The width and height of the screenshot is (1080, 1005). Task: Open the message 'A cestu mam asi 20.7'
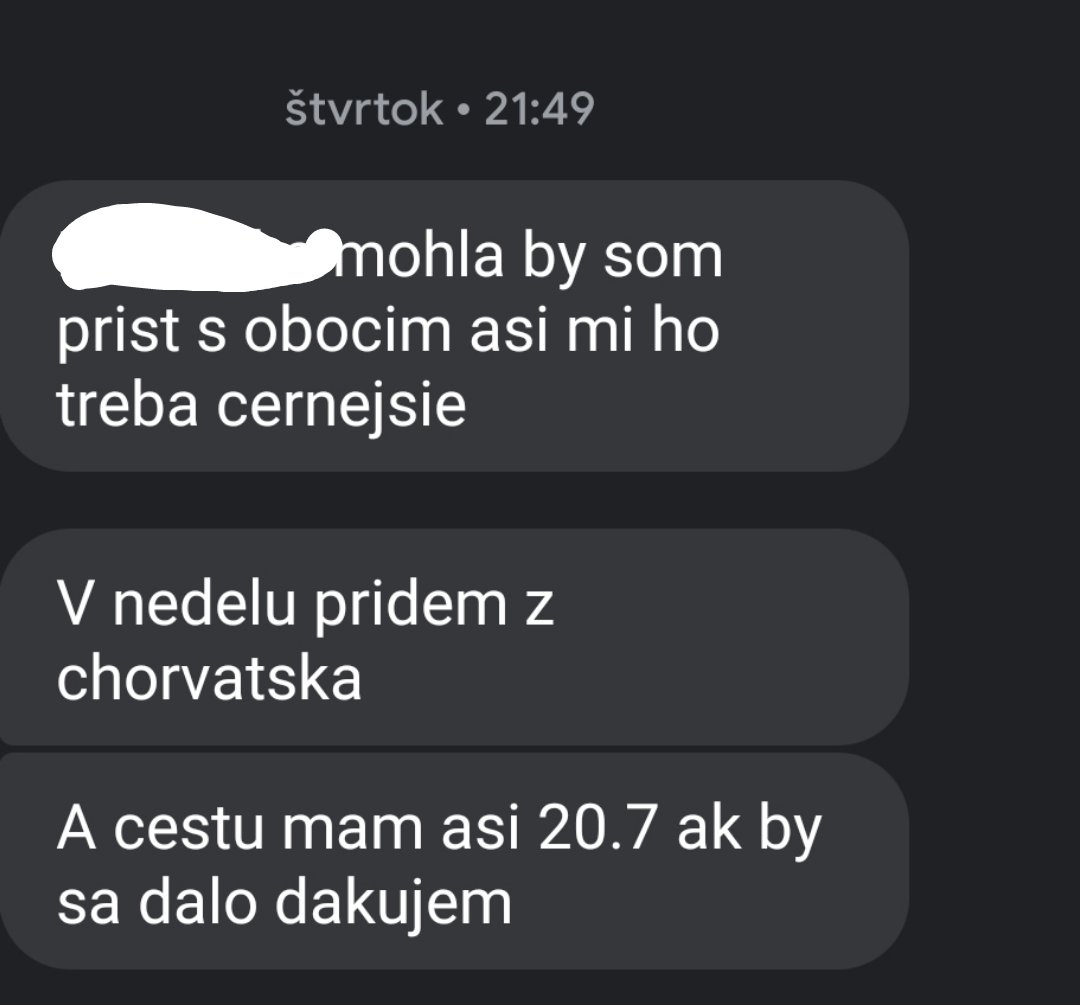point(454,861)
